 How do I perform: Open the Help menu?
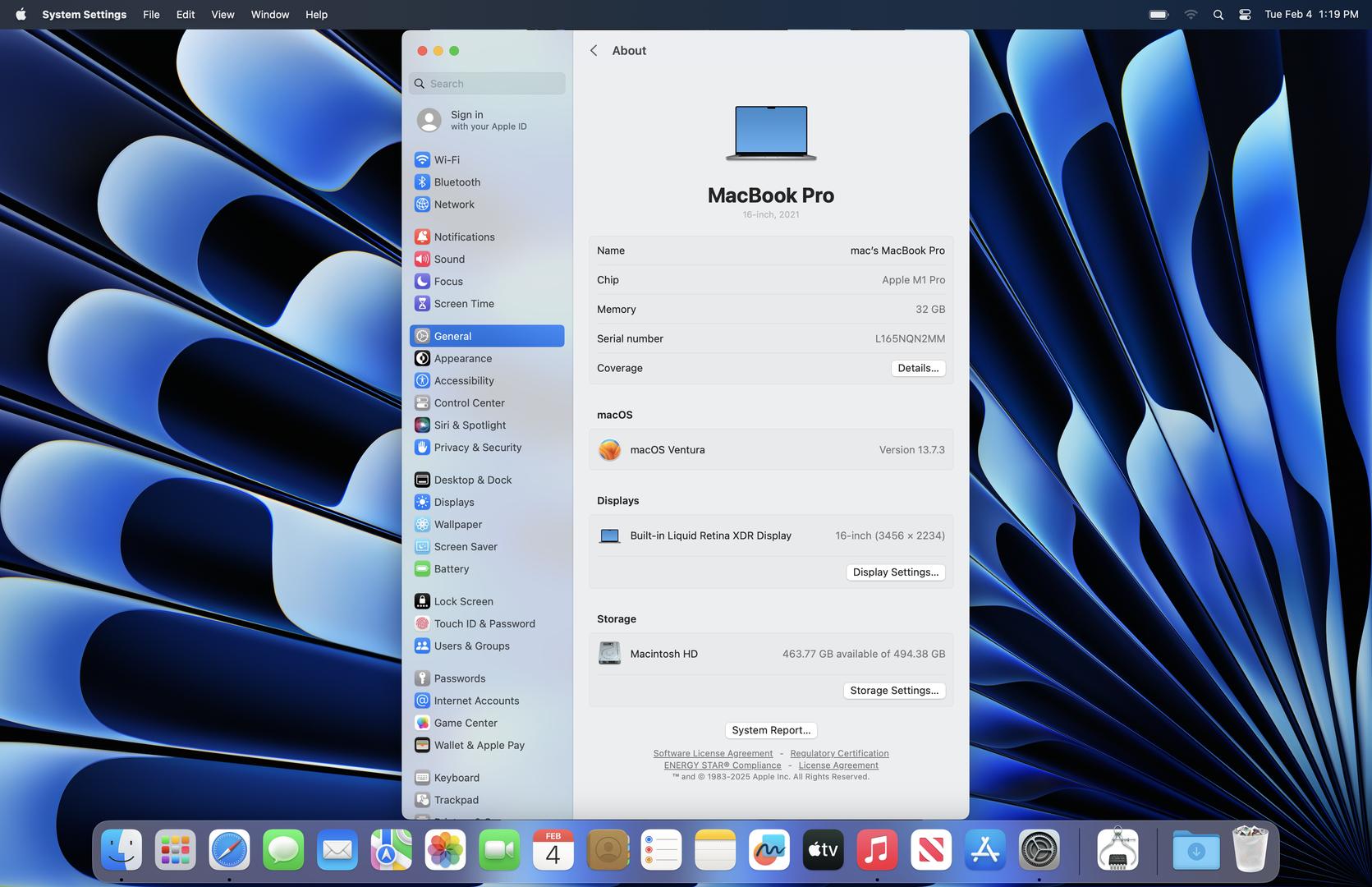(316, 14)
